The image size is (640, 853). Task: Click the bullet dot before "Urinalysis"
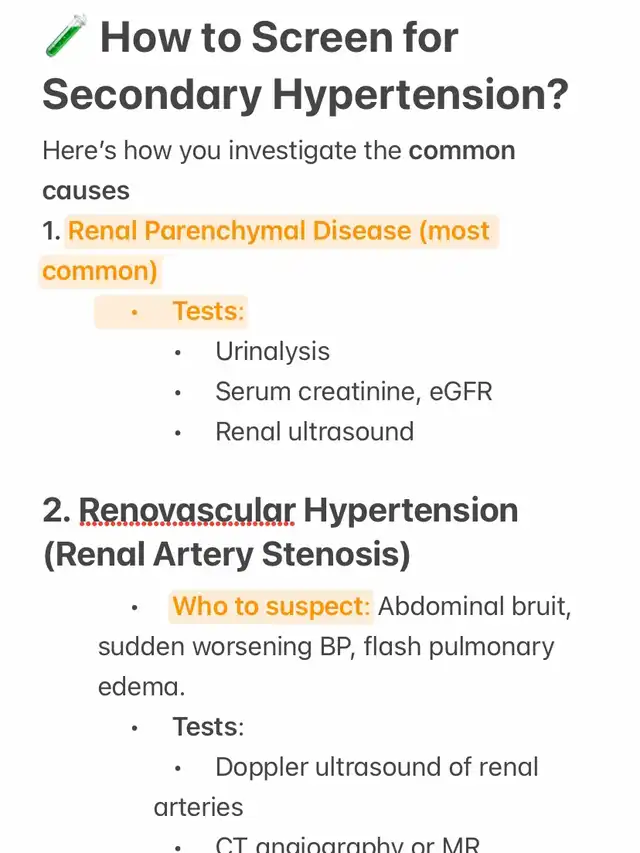point(178,352)
